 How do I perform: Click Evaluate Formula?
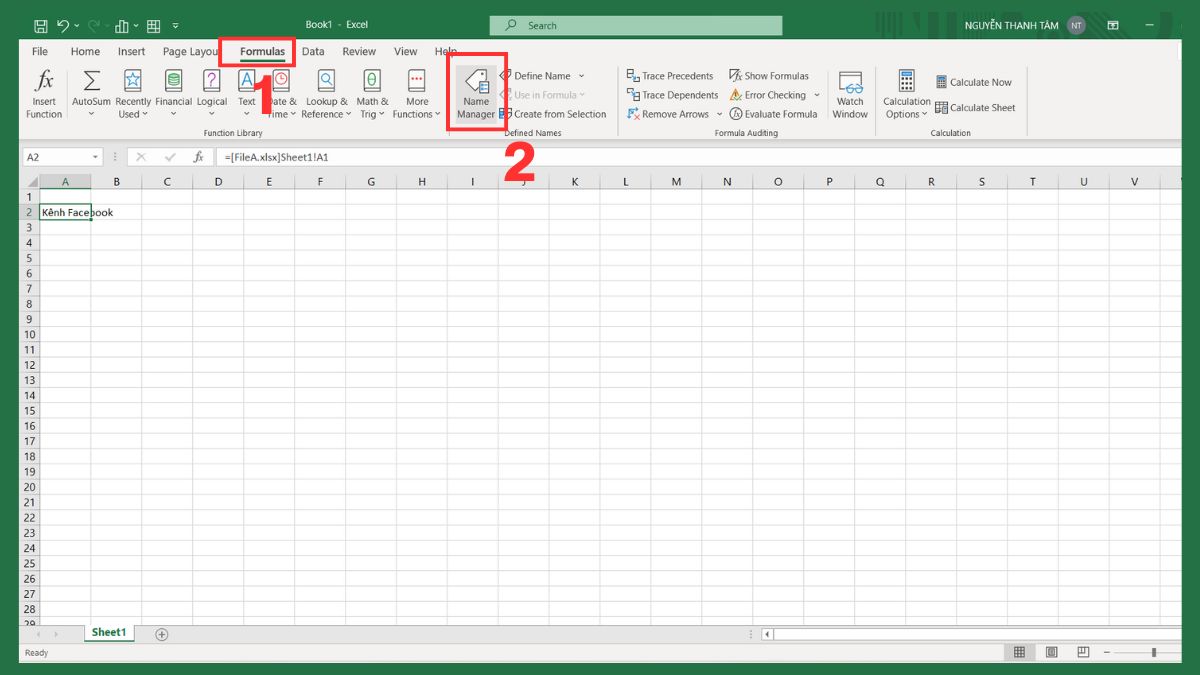tap(774, 114)
